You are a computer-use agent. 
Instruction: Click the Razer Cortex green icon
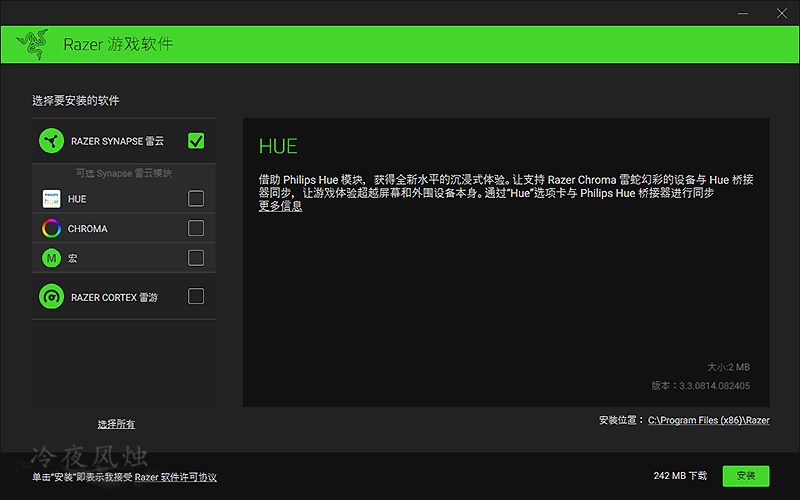52,296
